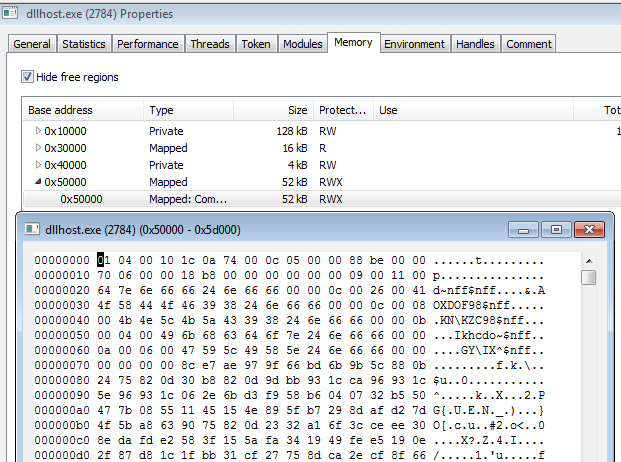Click the hex view scrollbar thumb
621x462 pixels.
(590, 278)
